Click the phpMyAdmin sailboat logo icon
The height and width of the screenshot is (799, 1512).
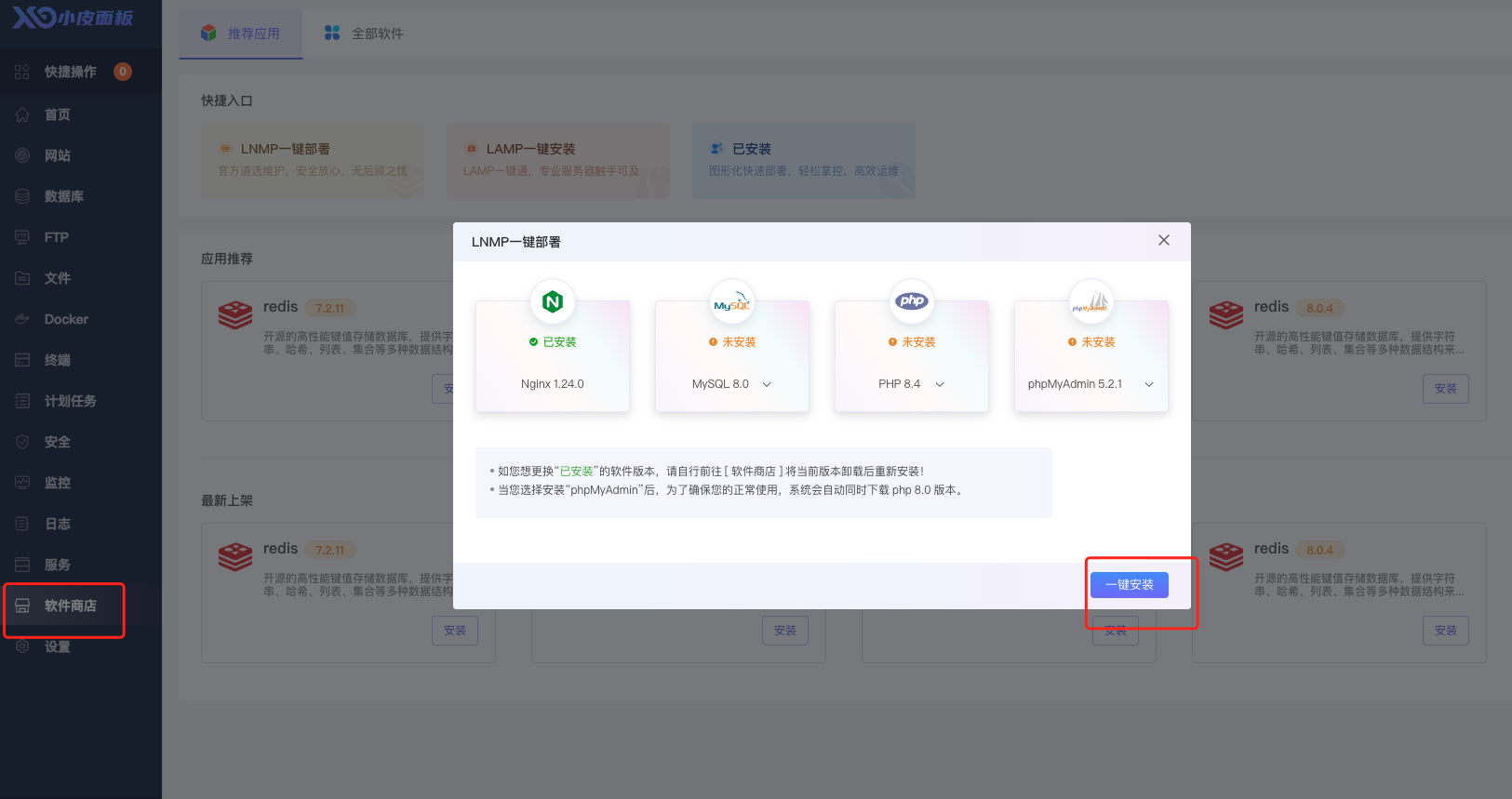[x=1091, y=301]
